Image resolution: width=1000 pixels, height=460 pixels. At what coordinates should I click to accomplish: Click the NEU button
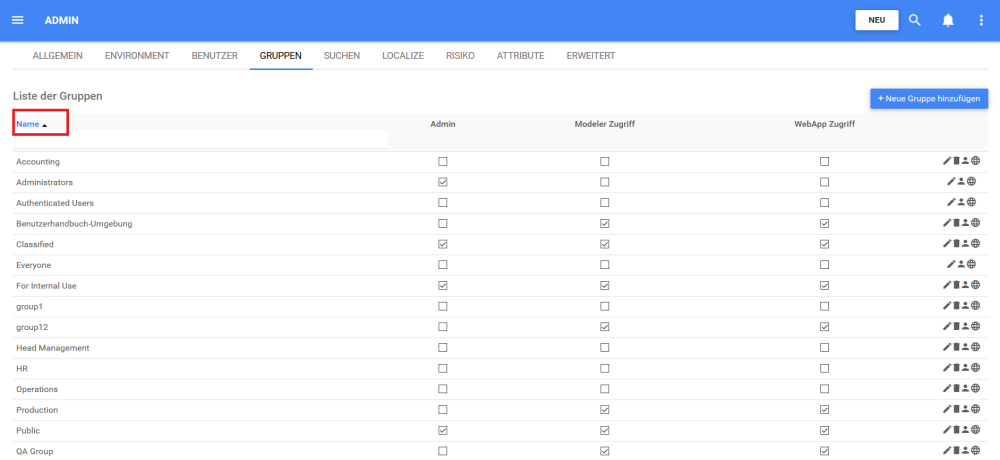(x=876, y=20)
